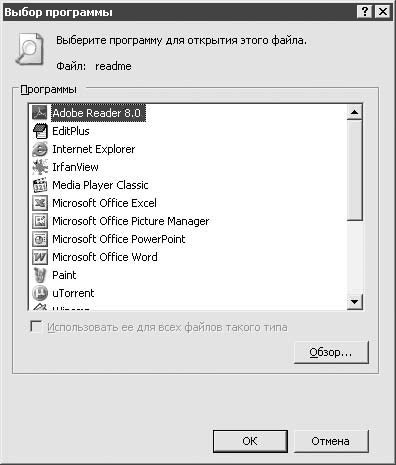Viewport: 396px width, 465px height.
Task: Select the Microsoft Office Word icon
Action: pos(40,257)
